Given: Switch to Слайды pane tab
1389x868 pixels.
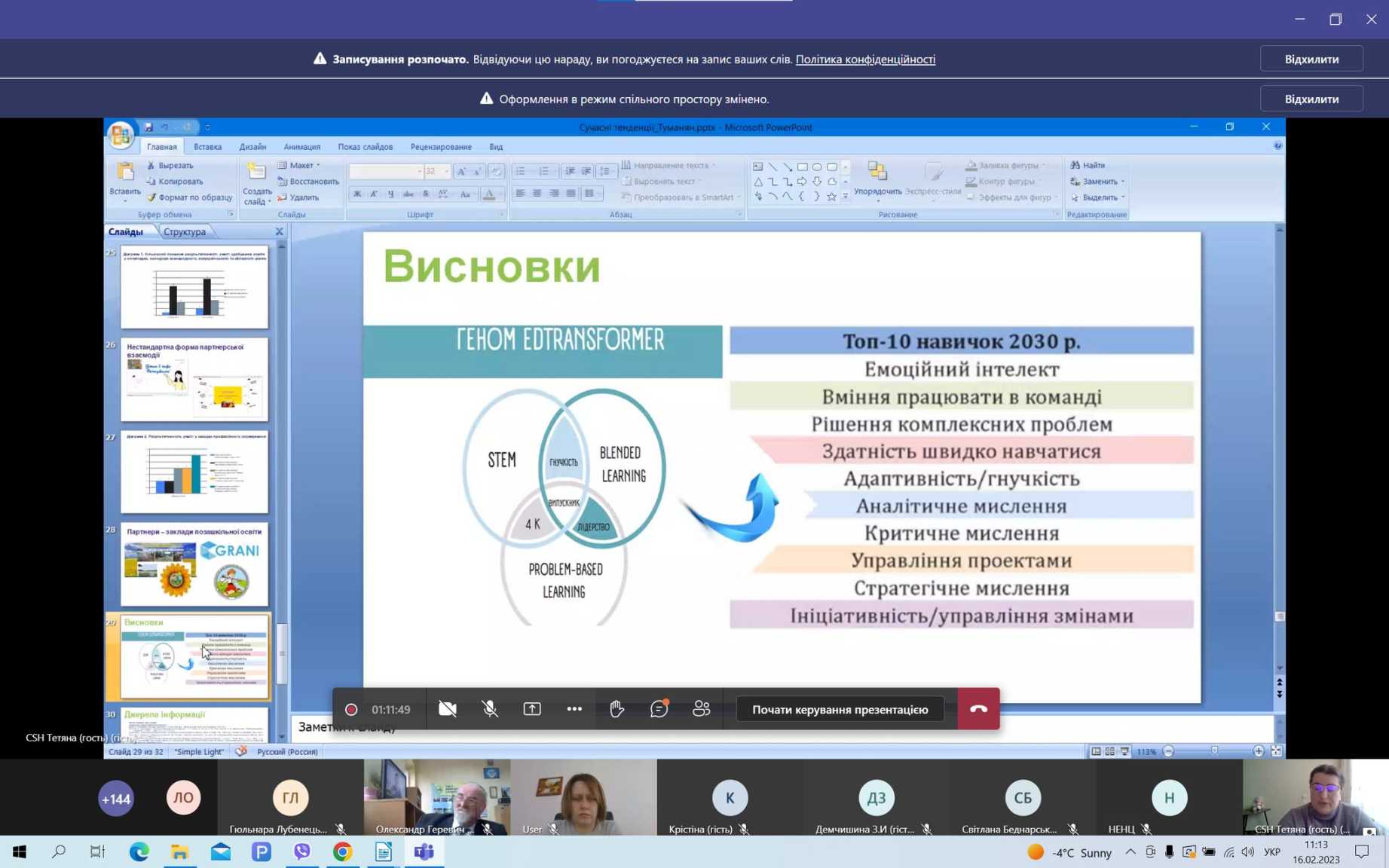Looking at the screenshot, I should tap(125, 231).
